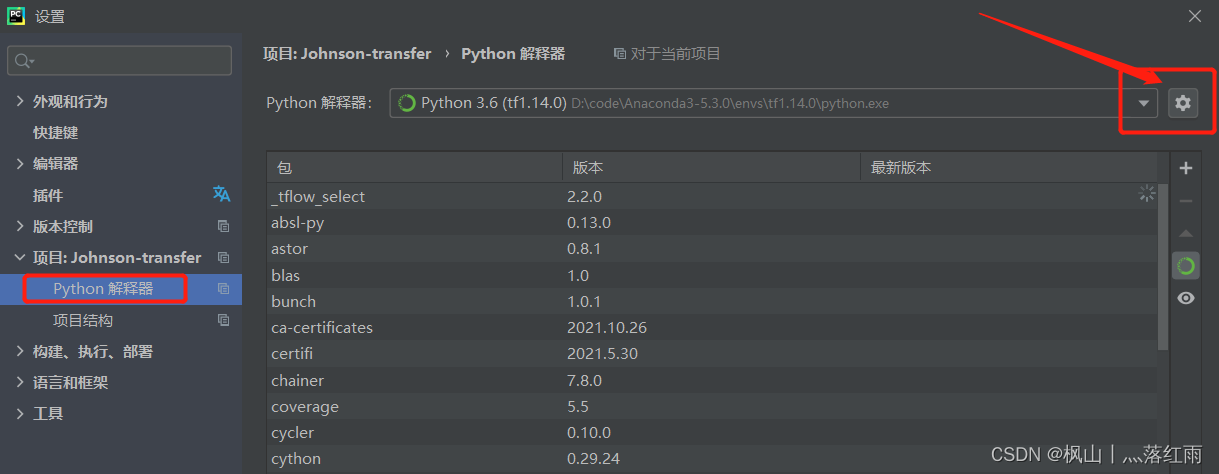
Task: Select the absl-py package row
Action: [712, 223]
